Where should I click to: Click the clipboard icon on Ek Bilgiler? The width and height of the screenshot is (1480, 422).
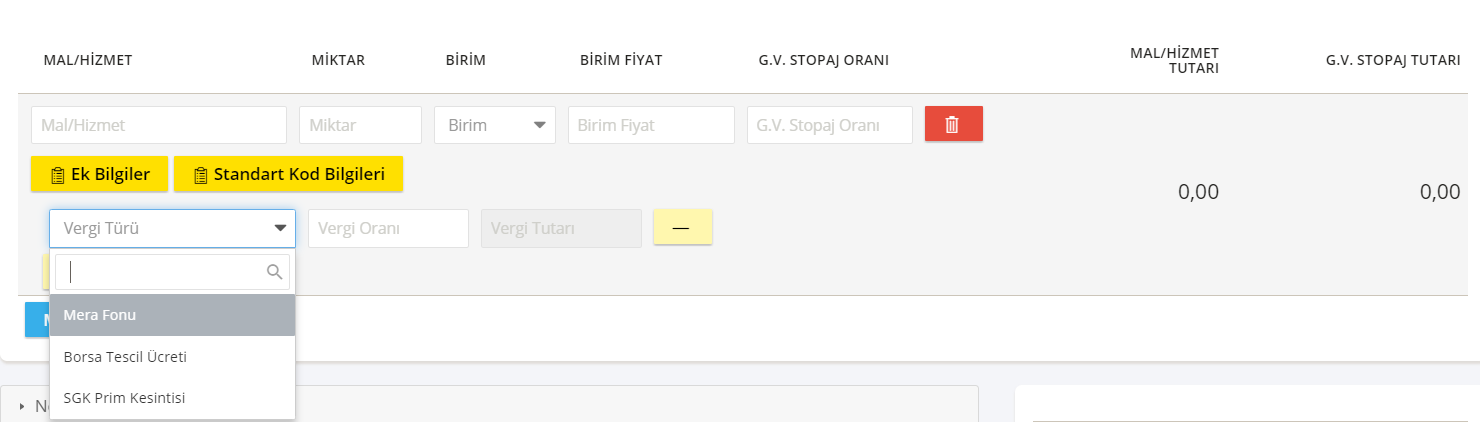(x=57, y=175)
